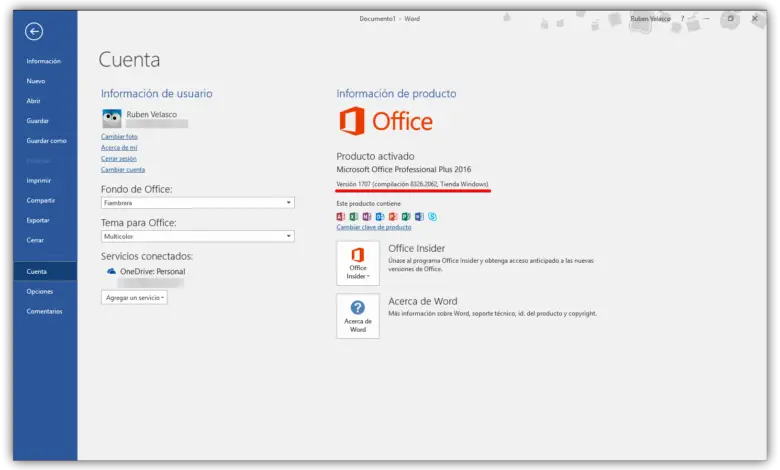Click the Access icon in product contents
The height and width of the screenshot is (470, 780).
341,216
